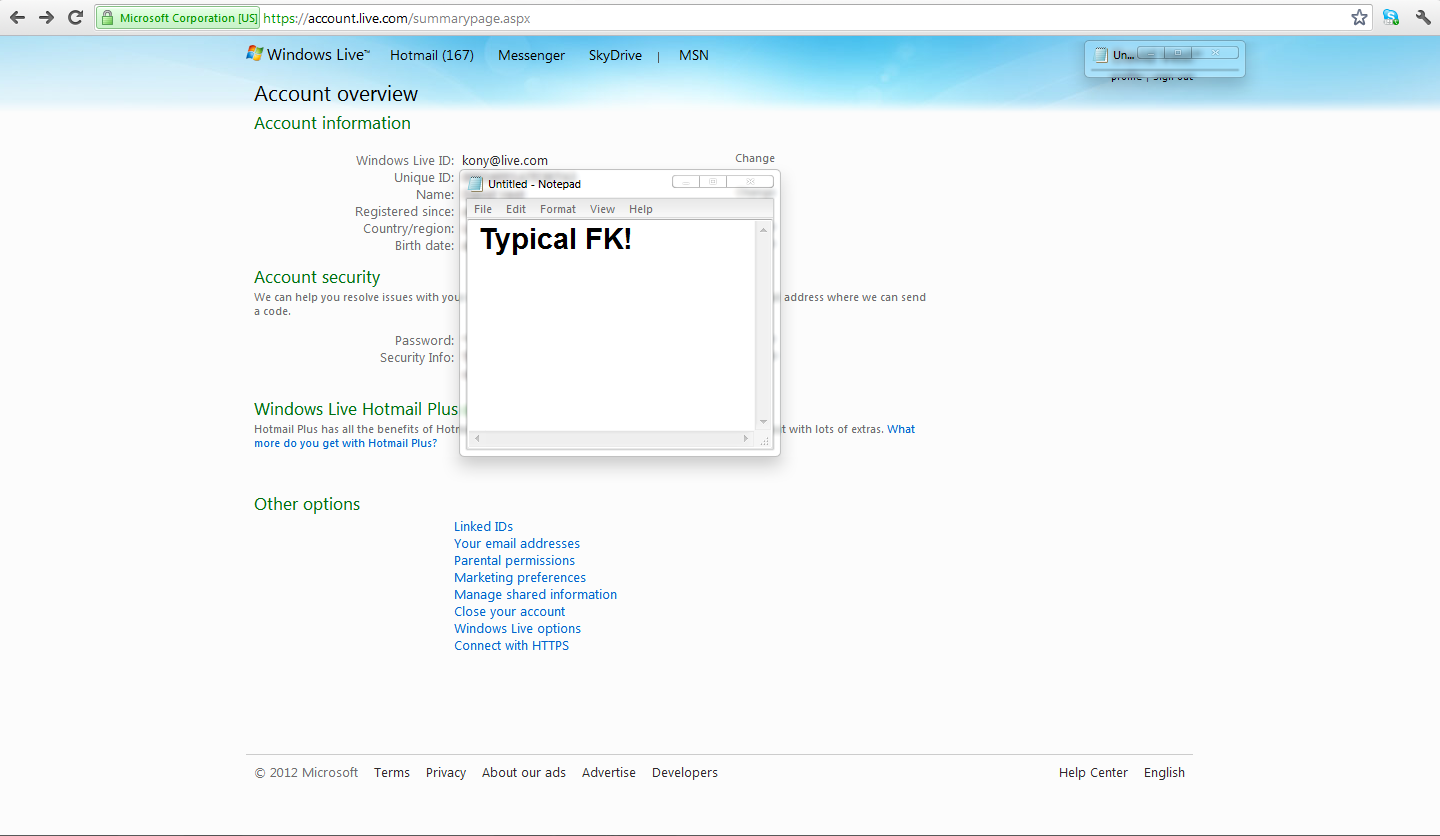This screenshot has height=836, width=1440.
Task: Open Notepad's Format menu
Action: click(558, 209)
